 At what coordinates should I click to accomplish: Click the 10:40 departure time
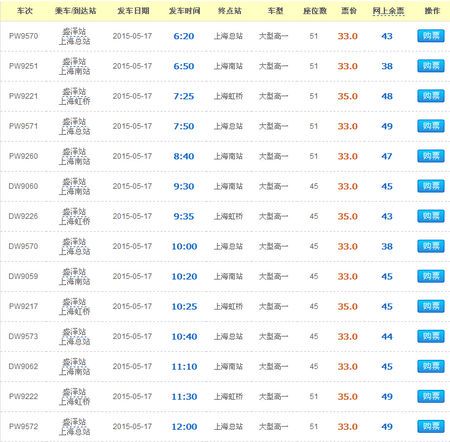184,336
